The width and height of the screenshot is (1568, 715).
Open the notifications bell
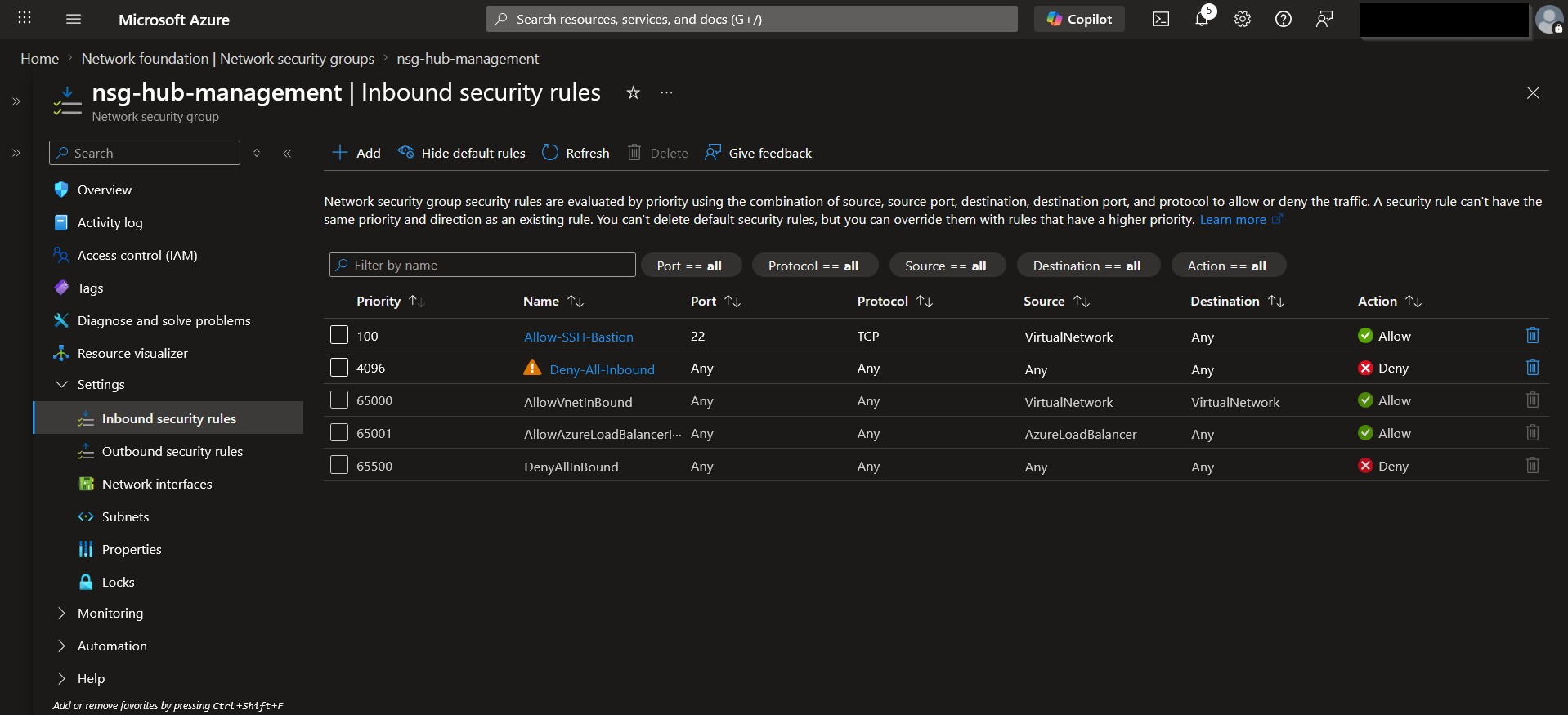point(1202,19)
